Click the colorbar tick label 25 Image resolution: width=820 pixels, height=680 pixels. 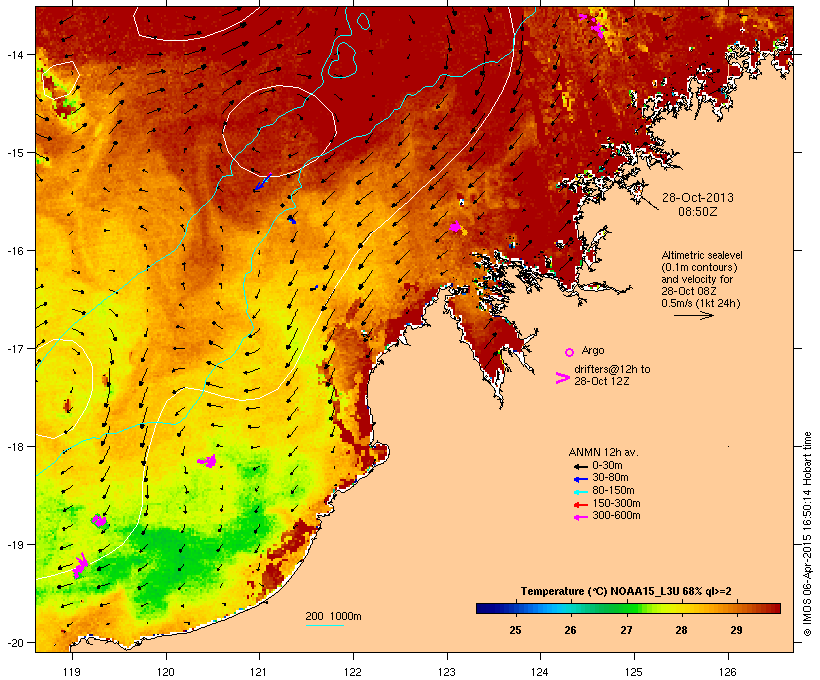pyautogui.click(x=515, y=630)
